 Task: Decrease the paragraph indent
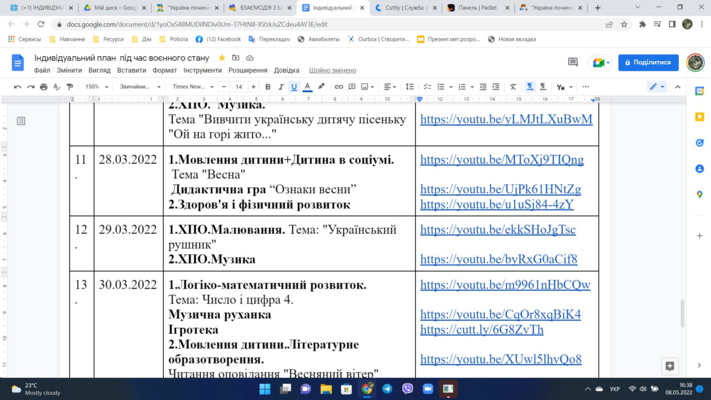[x=483, y=87]
